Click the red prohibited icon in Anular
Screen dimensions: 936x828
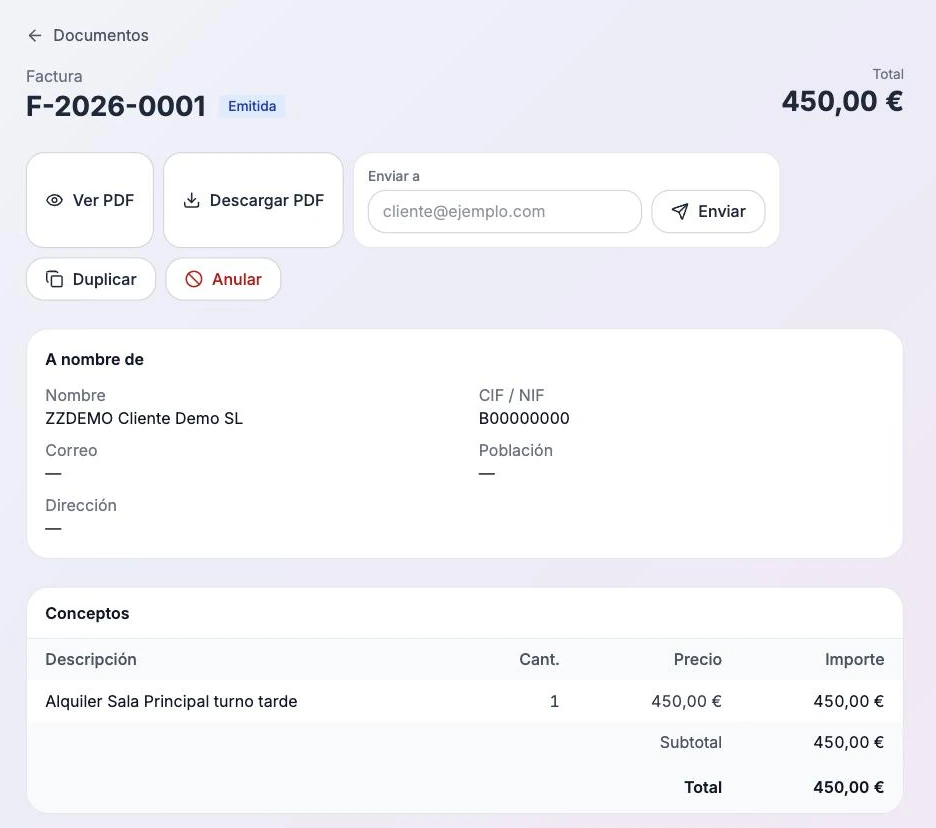coord(193,279)
